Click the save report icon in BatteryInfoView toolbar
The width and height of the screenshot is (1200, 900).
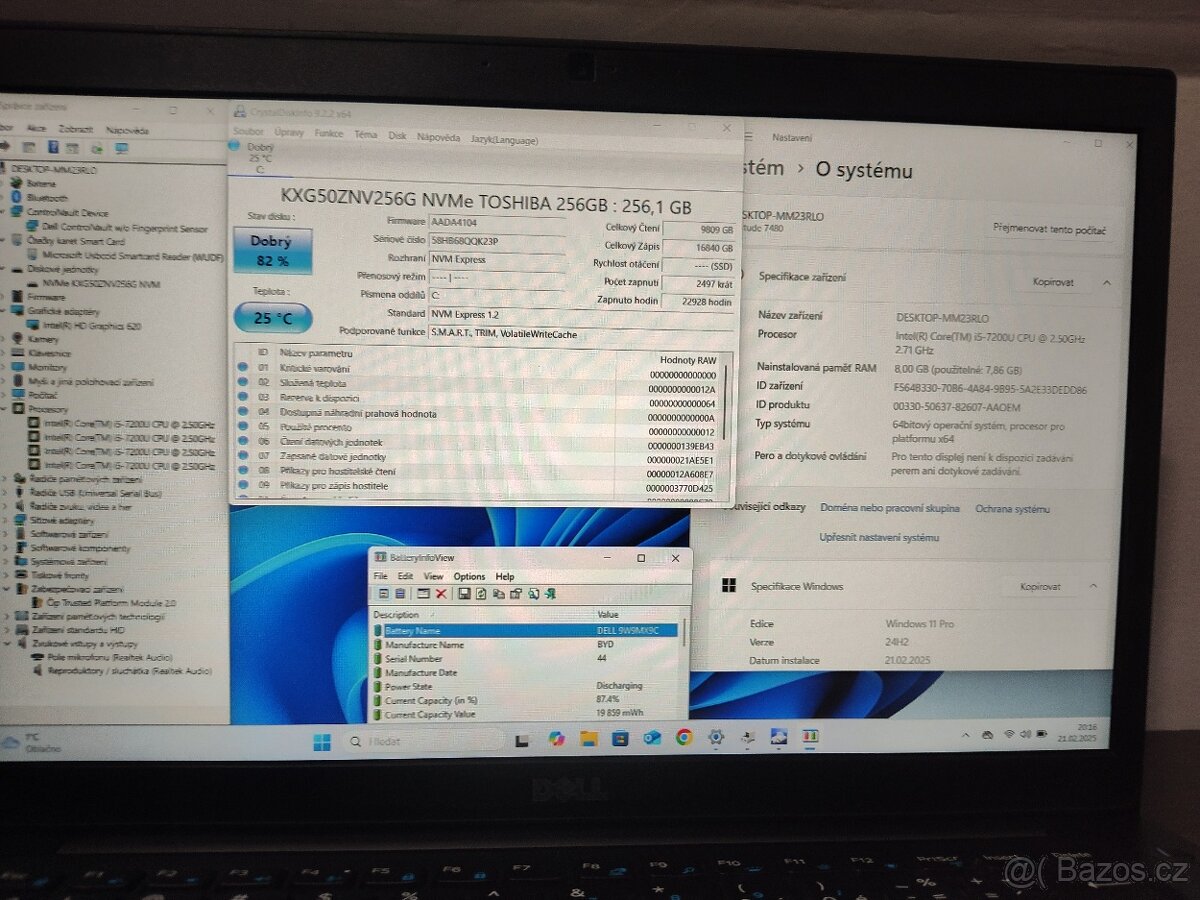pos(463,593)
